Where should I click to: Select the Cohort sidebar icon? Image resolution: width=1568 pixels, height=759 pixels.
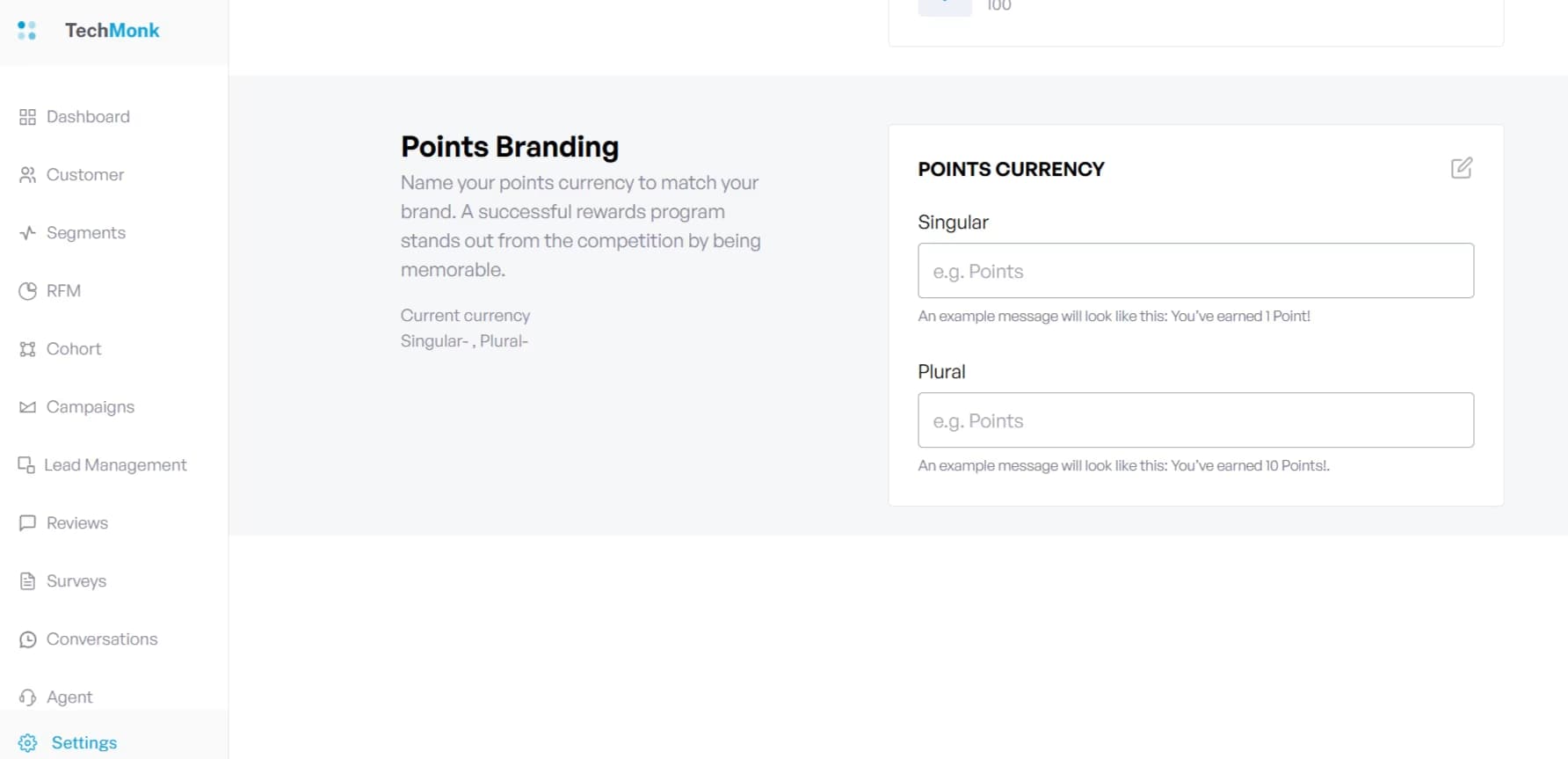click(x=27, y=348)
